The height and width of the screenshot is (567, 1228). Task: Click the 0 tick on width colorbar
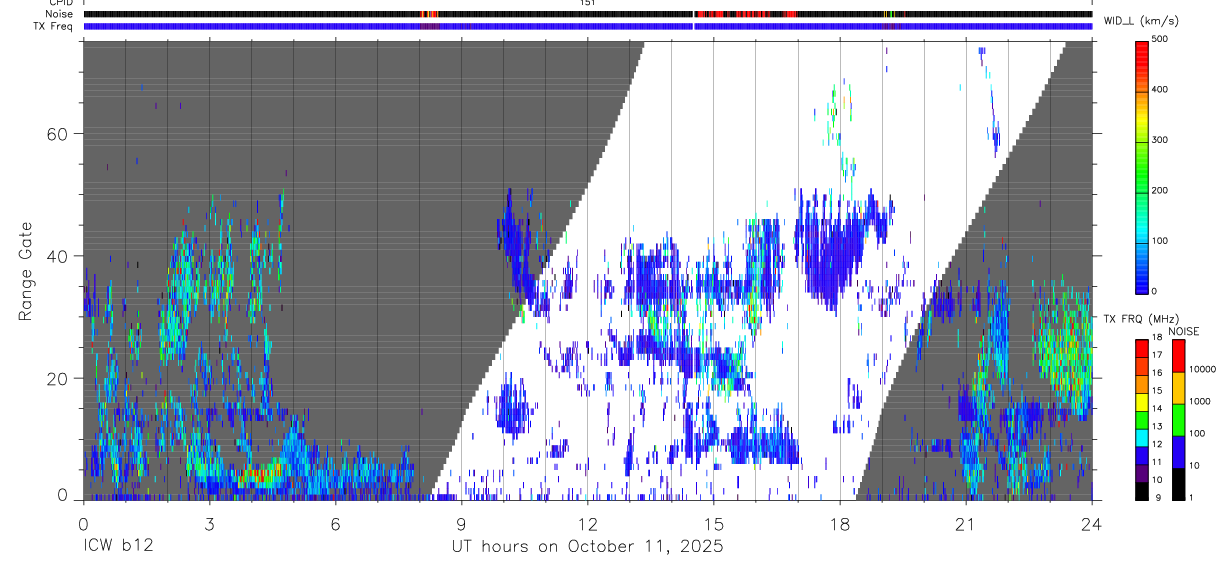tap(1154, 291)
